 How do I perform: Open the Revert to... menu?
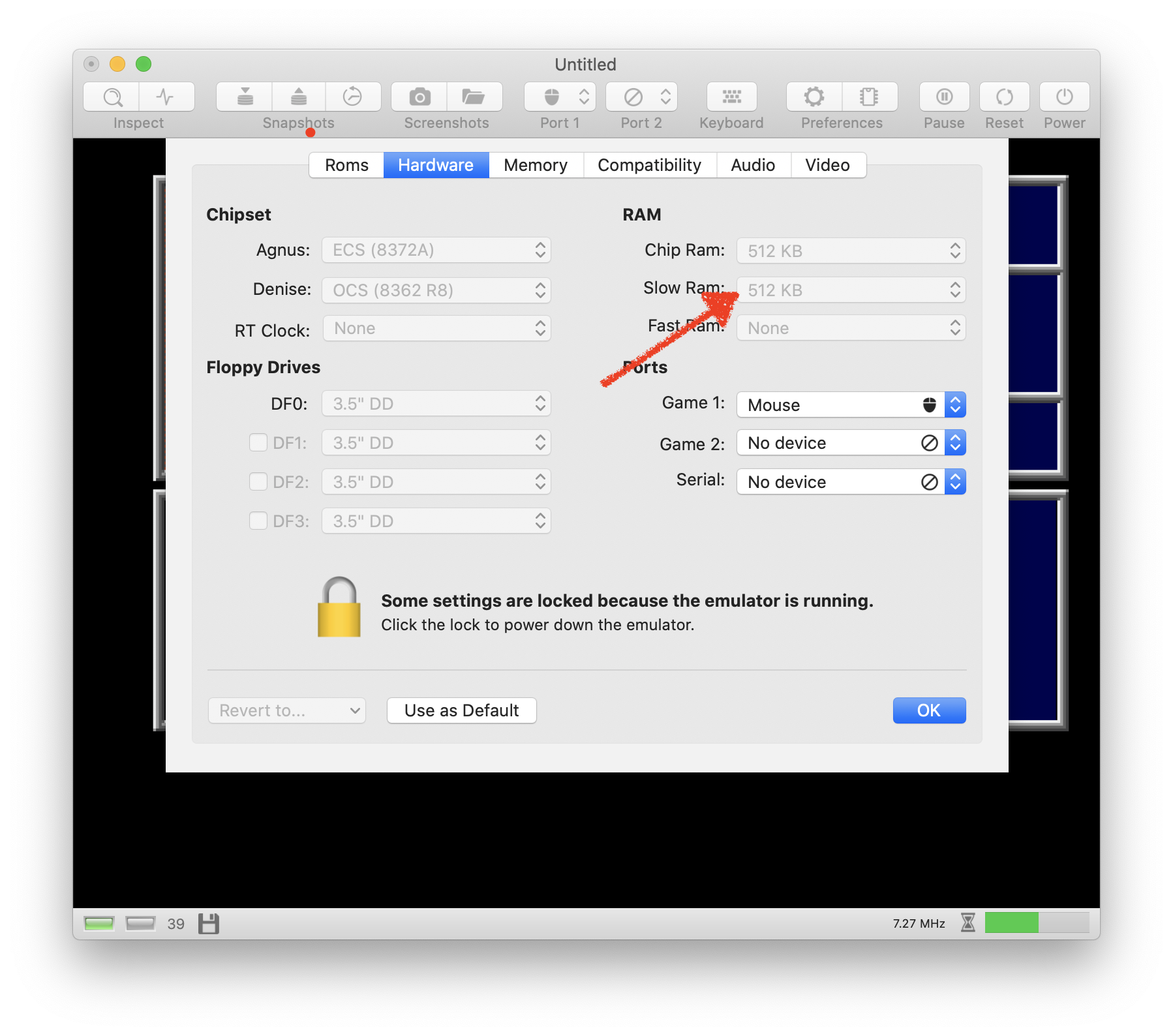click(x=287, y=710)
